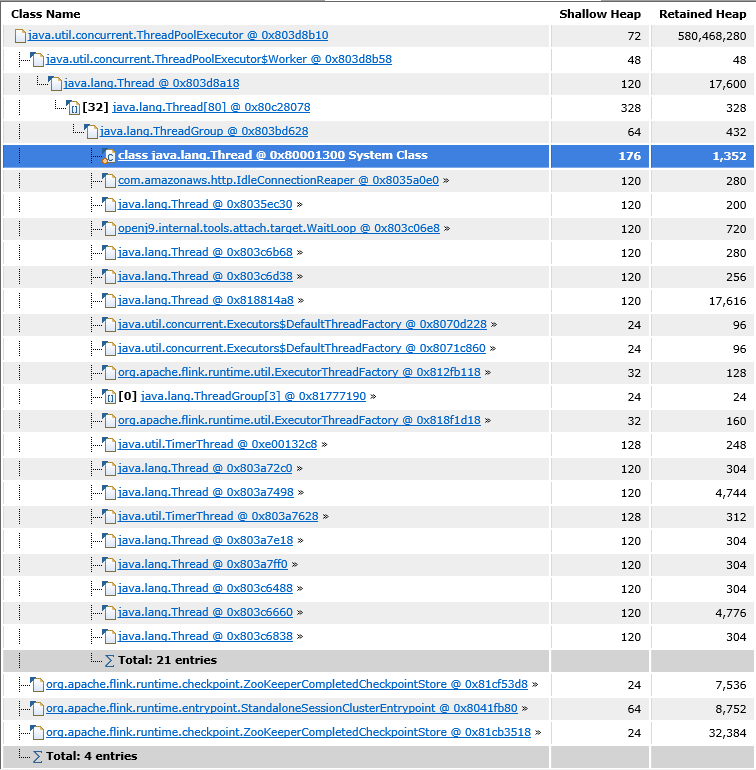Click the Class Name column header

coord(46,14)
